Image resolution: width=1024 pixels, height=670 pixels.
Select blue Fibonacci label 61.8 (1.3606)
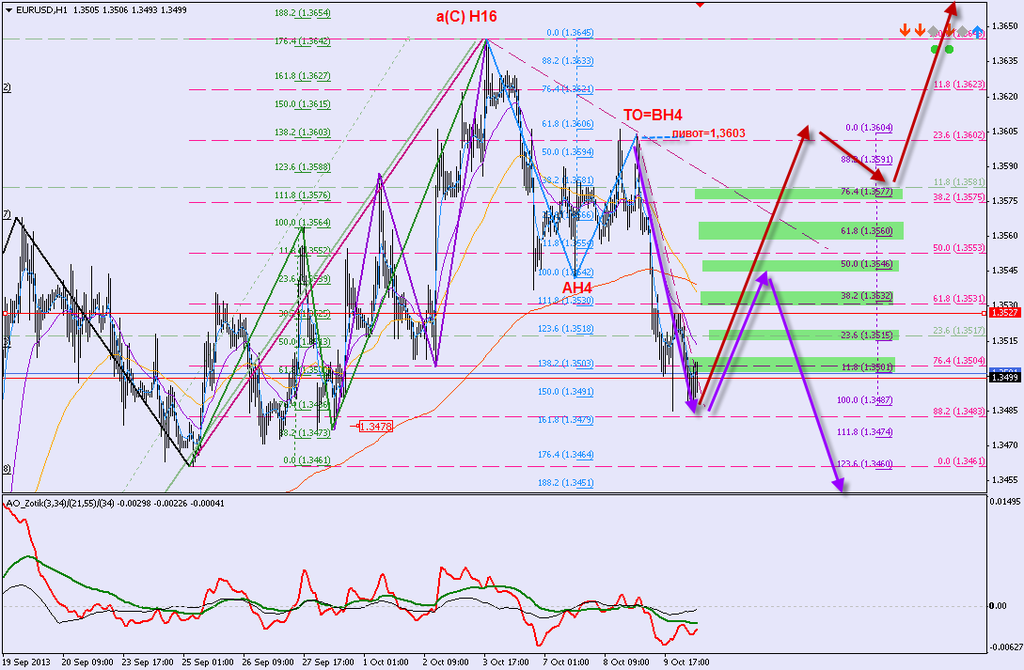568,124
